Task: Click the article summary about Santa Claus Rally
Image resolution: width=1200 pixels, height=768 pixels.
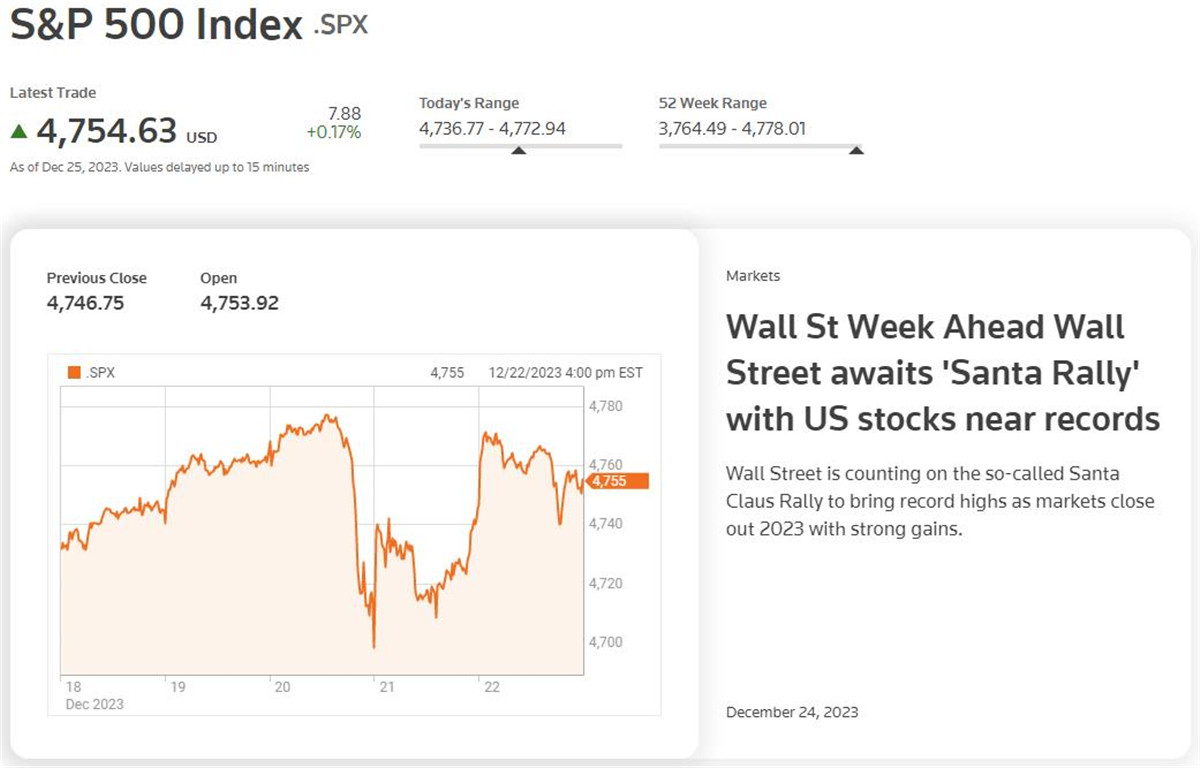Action: click(x=940, y=501)
